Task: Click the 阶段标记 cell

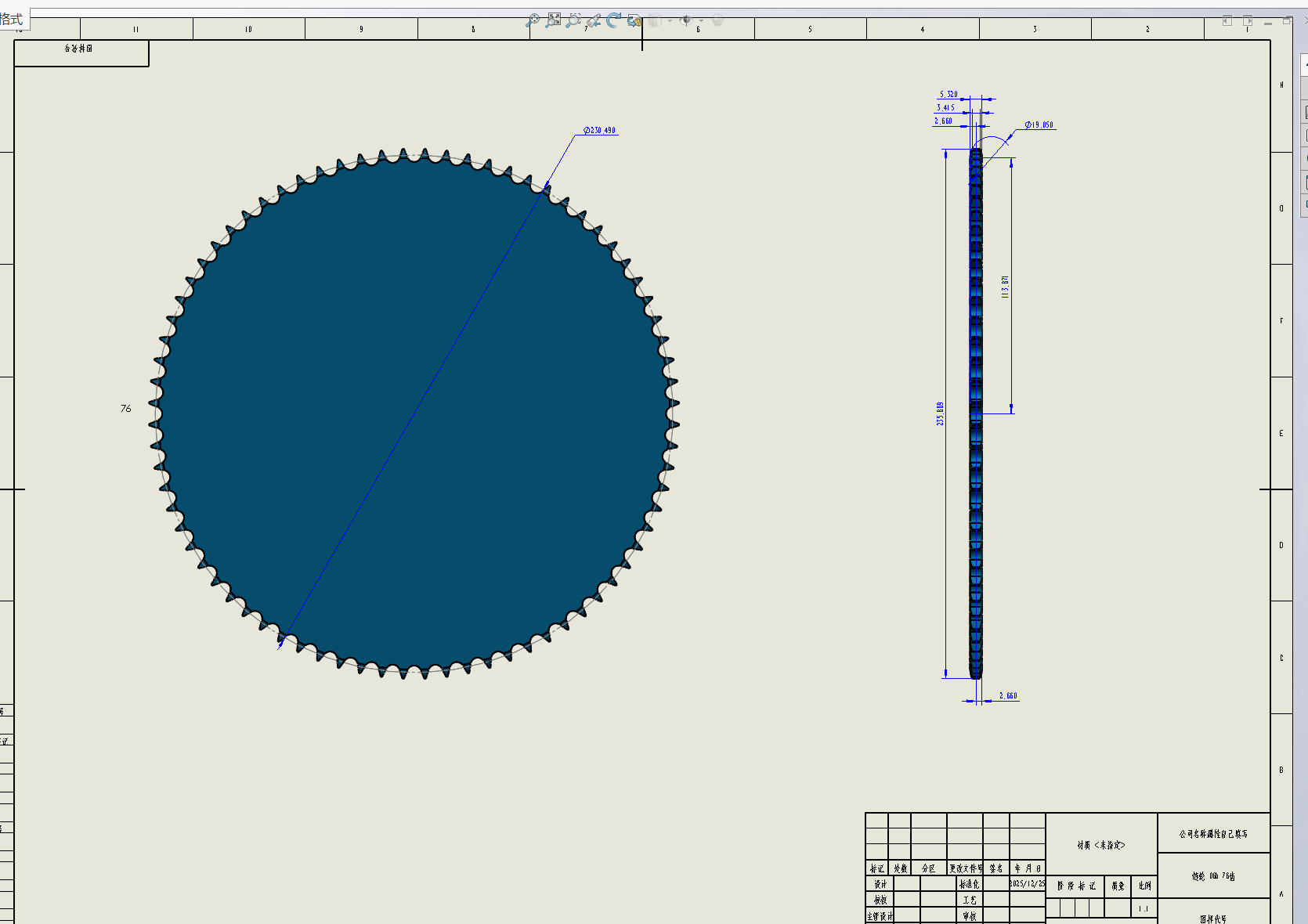Action: coord(1075,886)
